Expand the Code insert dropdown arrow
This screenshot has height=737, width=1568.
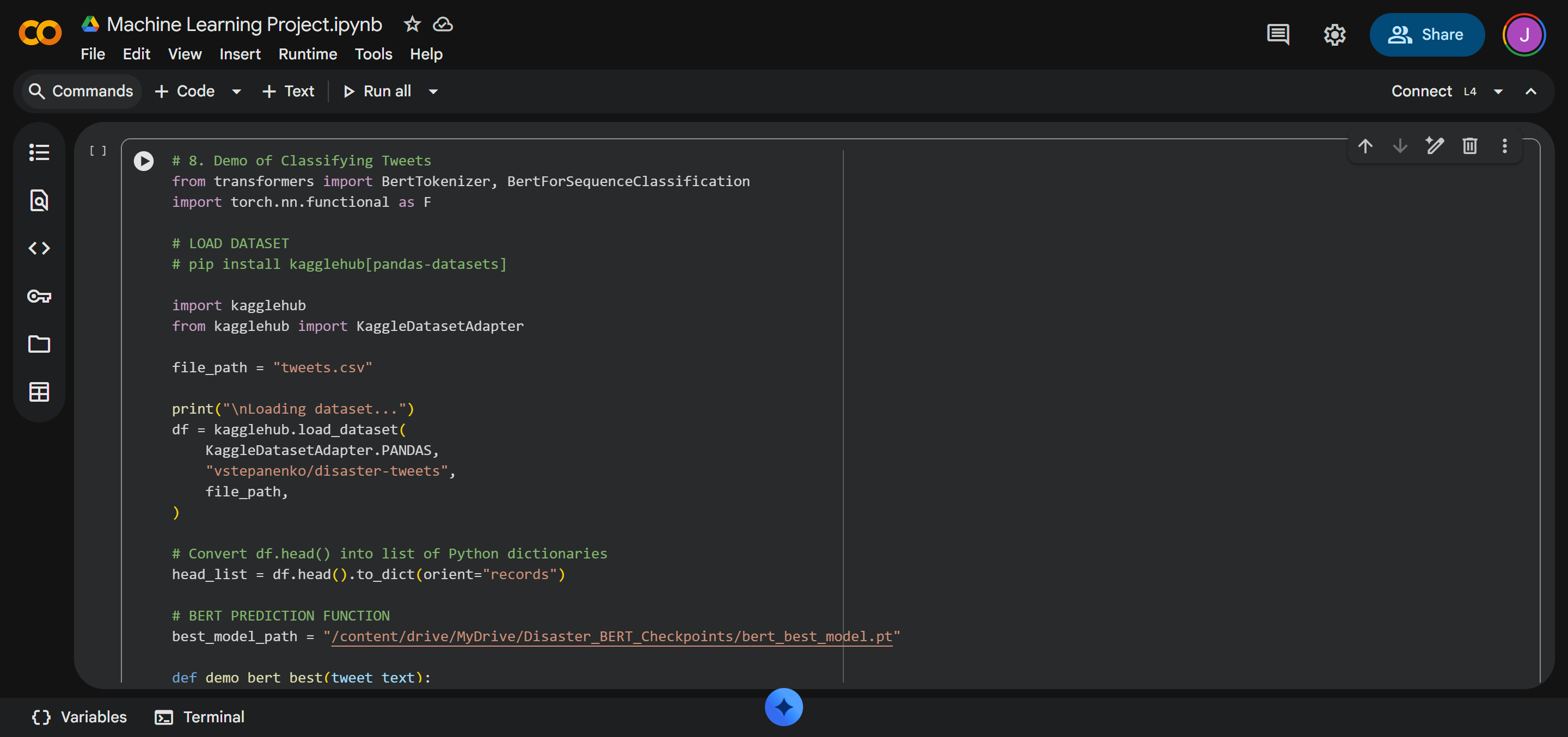(237, 91)
